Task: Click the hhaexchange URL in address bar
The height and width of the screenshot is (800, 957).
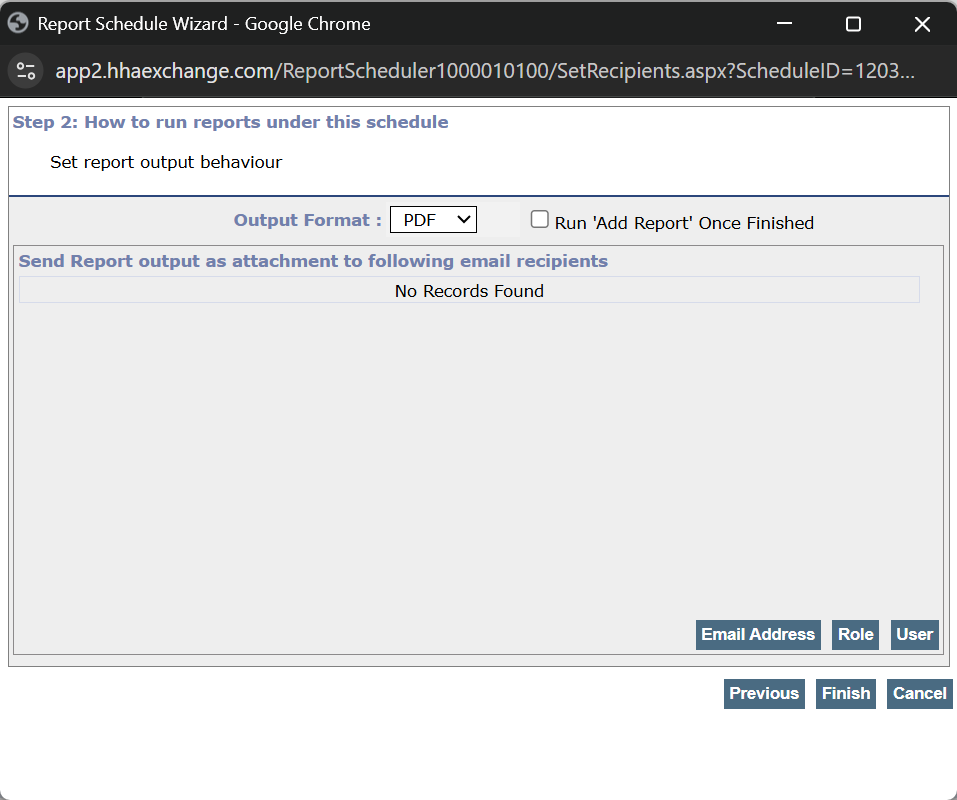Action: tap(484, 71)
